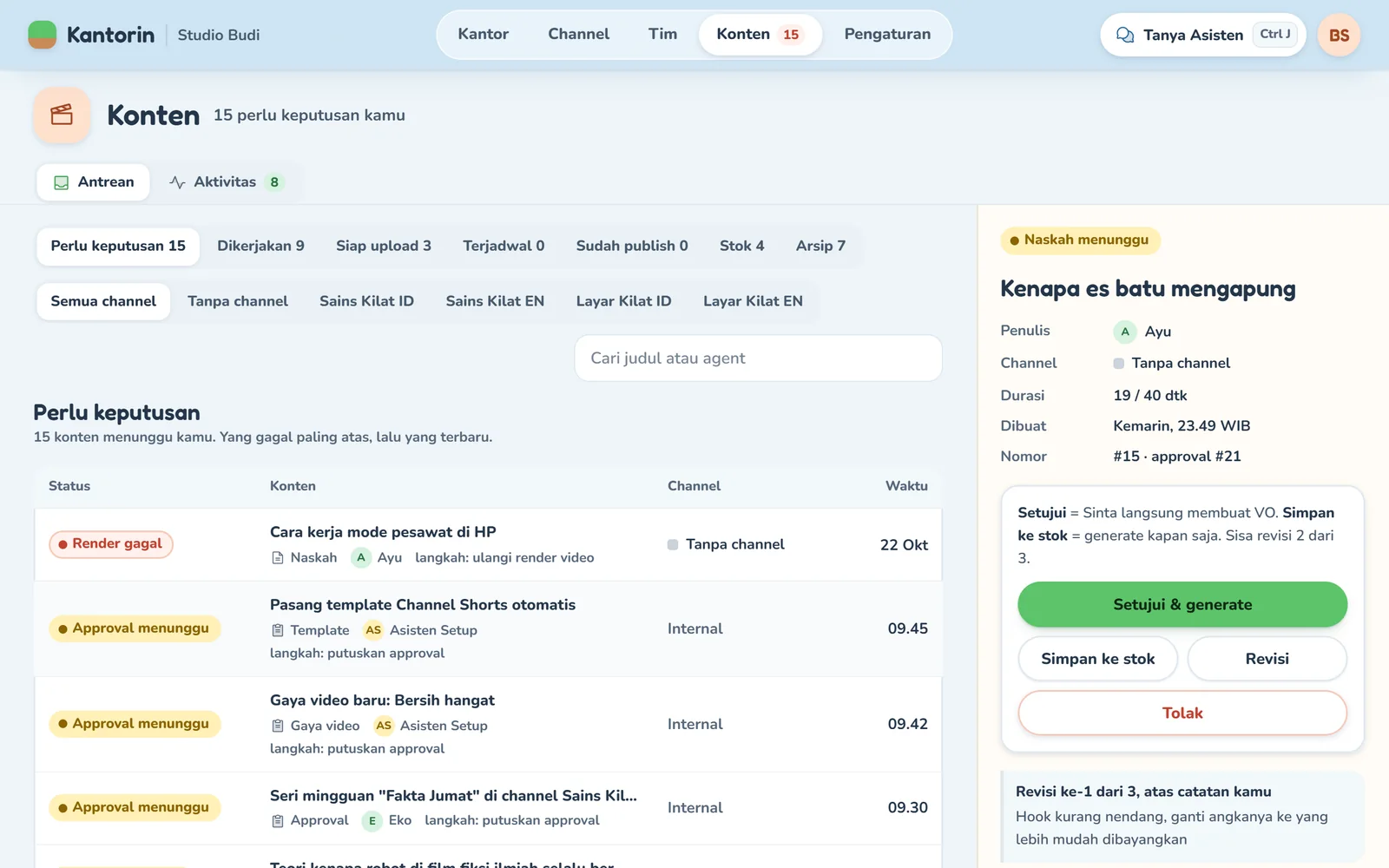The height and width of the screenshot is (868, 1389).
Task: Click the Revisi button
Action: [1267, 659]
